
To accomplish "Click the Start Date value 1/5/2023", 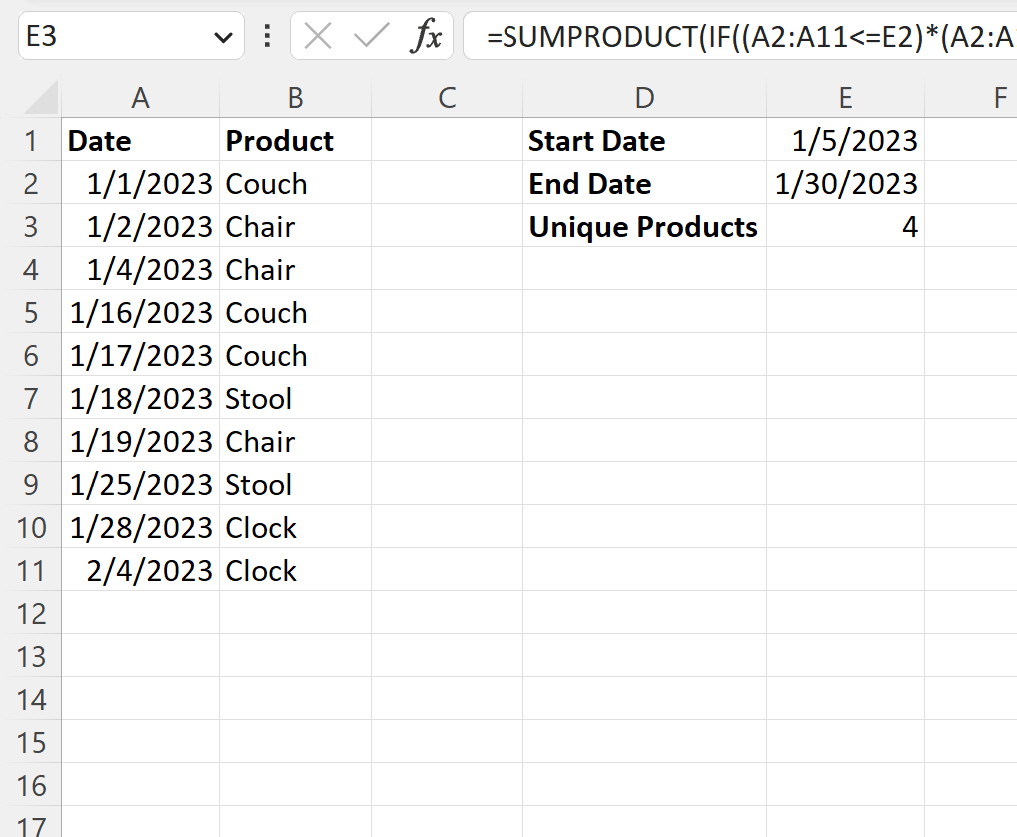I will pyautogui.click(x=845, y=141).
